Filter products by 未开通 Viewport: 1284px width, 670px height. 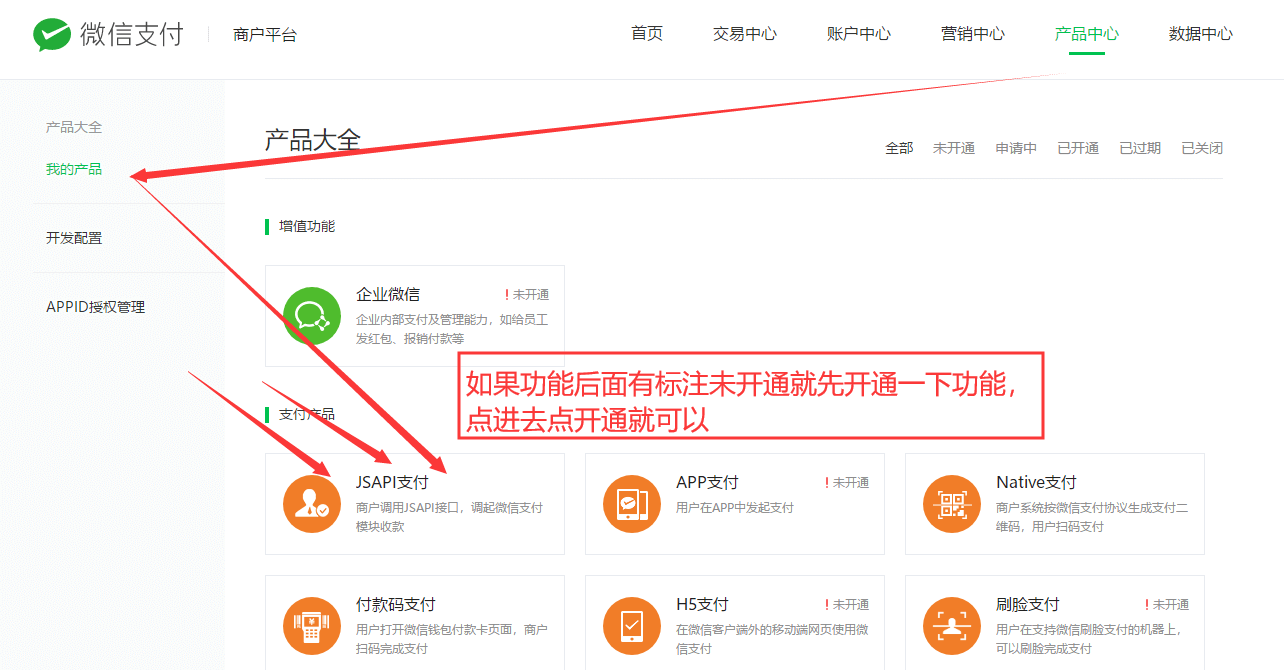pos(954,148)
